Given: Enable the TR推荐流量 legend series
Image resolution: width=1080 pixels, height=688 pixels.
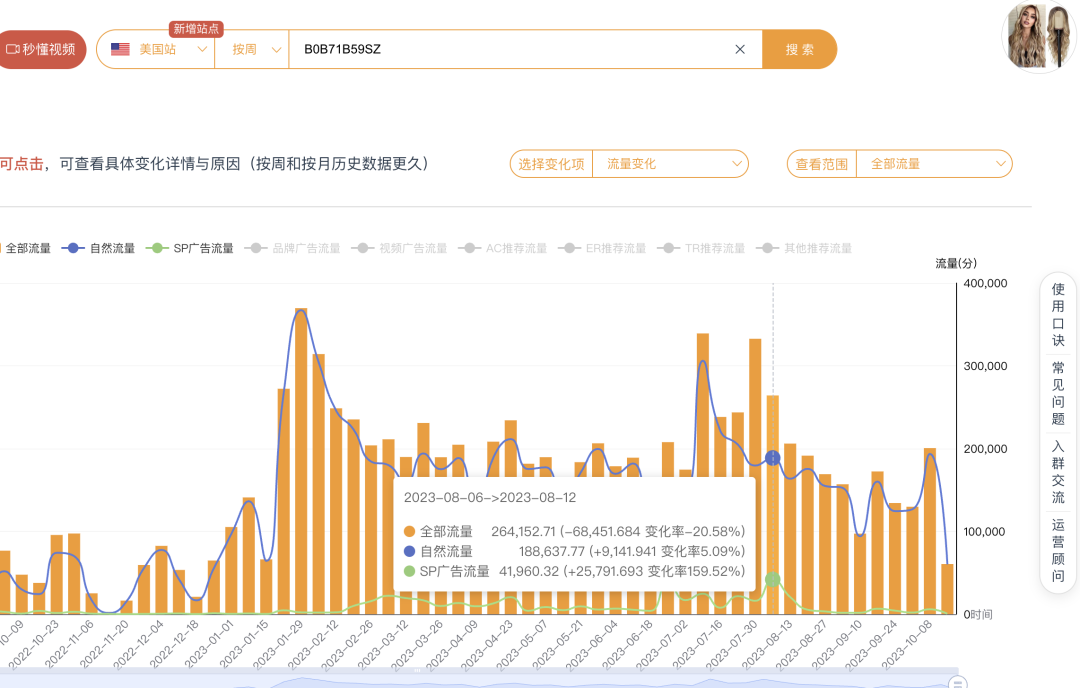Looking at the screenshot, I should 701,249.
